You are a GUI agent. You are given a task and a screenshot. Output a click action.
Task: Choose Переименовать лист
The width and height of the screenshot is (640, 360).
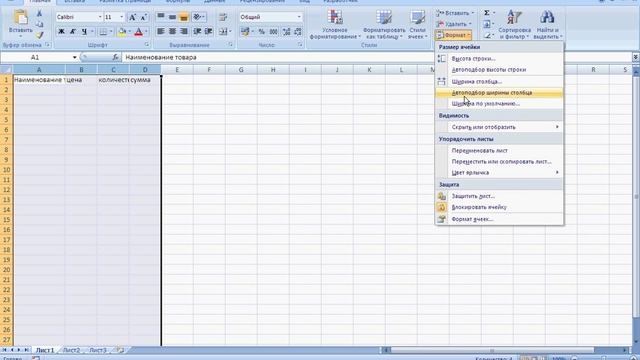pyautogui.click(x=500, y=151)
